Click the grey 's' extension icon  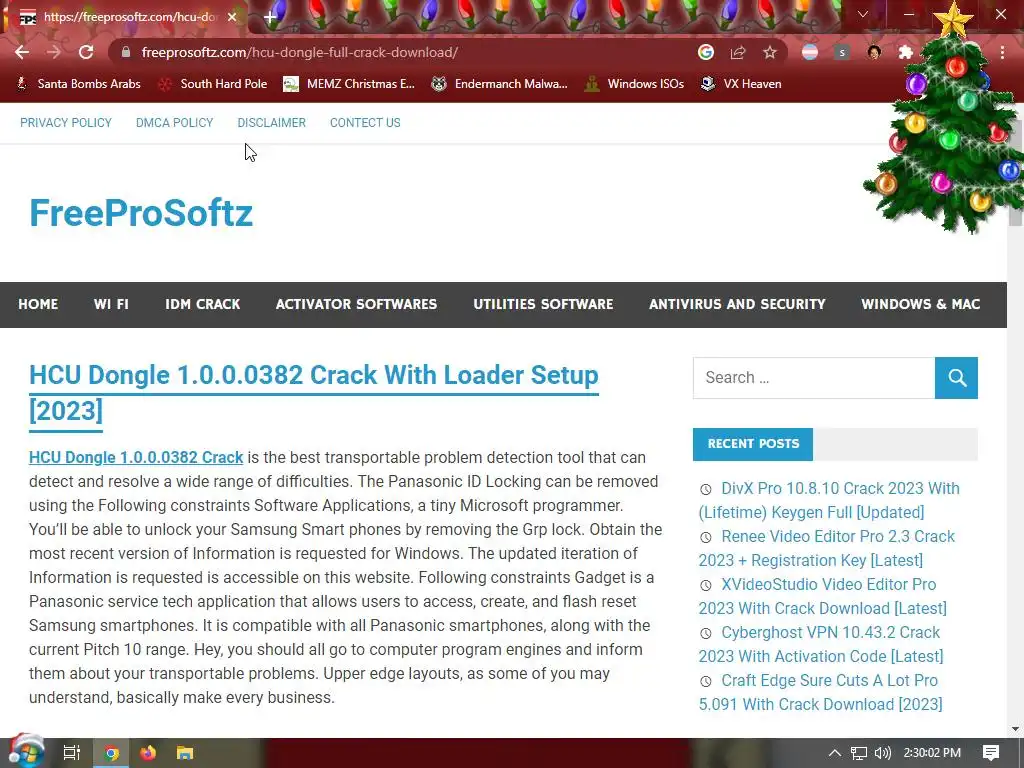click(842, 52)
